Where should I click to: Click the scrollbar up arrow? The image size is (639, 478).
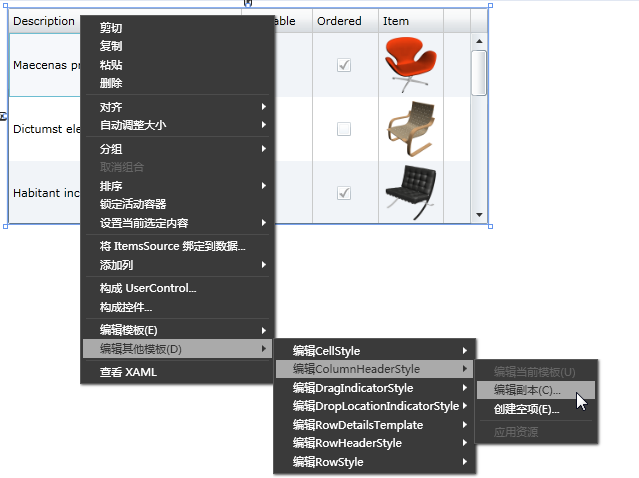tap(479, 41)
